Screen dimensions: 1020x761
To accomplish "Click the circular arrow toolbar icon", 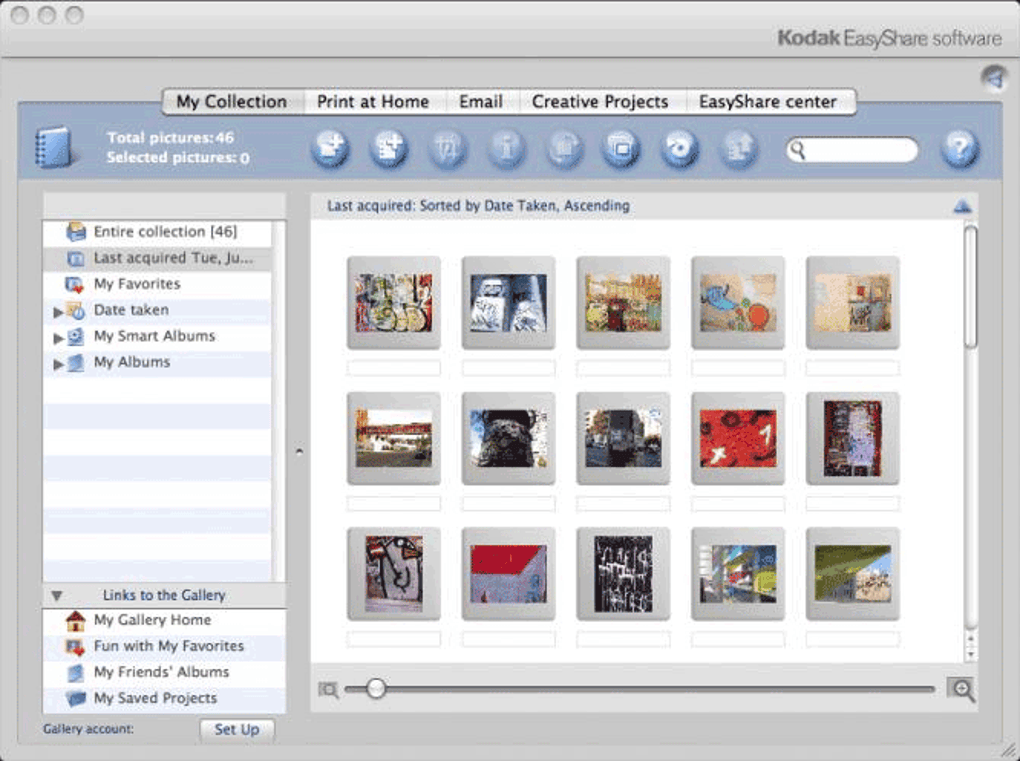I will (680, 150).
